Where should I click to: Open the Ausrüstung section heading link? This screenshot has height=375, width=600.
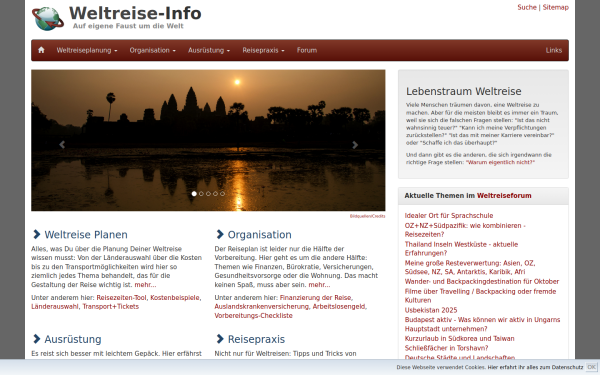(73, 339)
